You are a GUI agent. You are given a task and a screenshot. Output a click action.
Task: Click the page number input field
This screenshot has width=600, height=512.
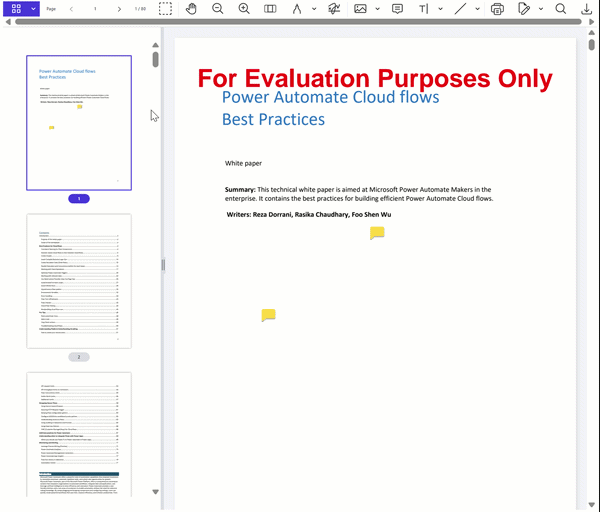tap(95, 8)
